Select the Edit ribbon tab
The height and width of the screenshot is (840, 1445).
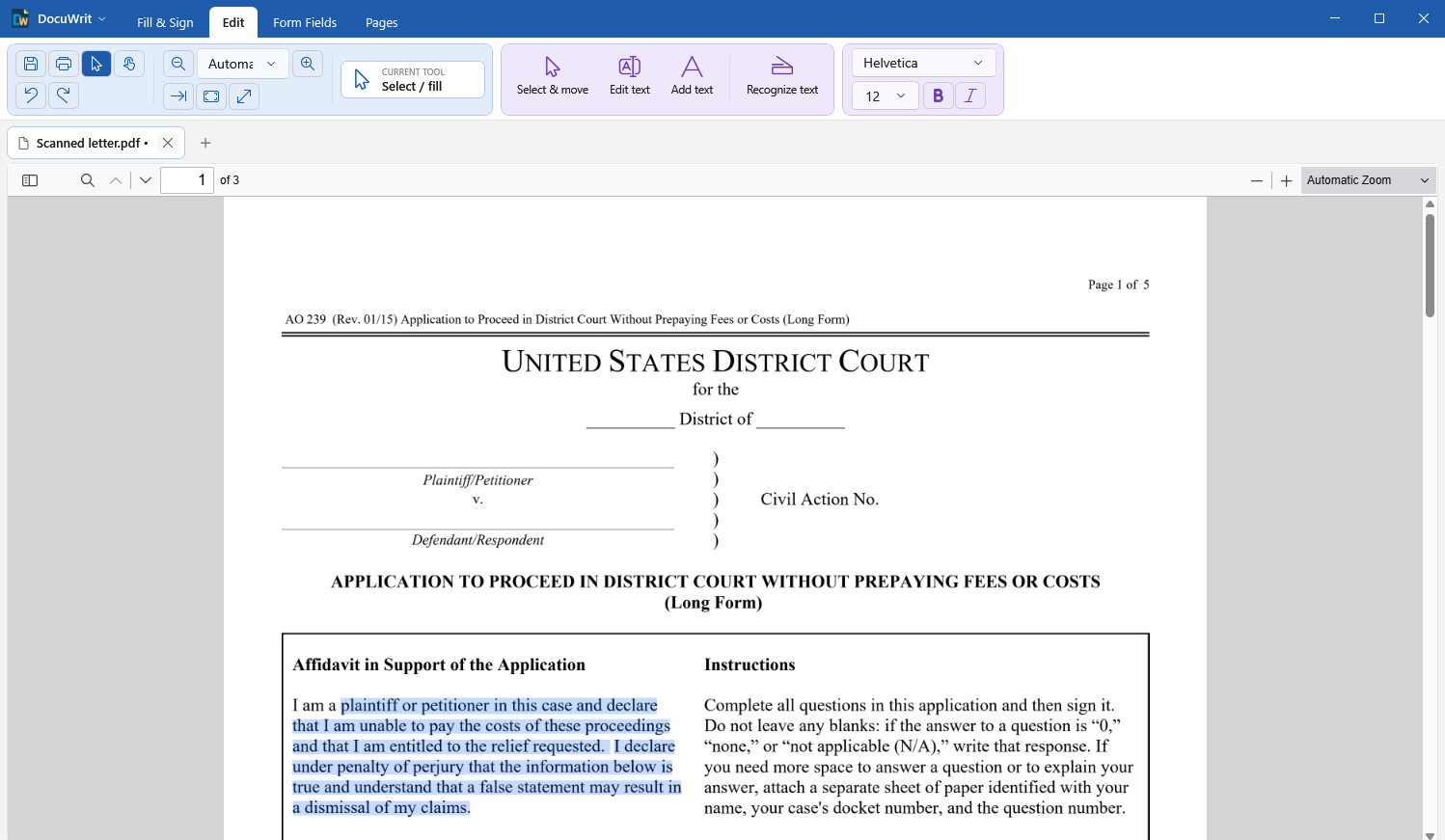pos(233,22)
